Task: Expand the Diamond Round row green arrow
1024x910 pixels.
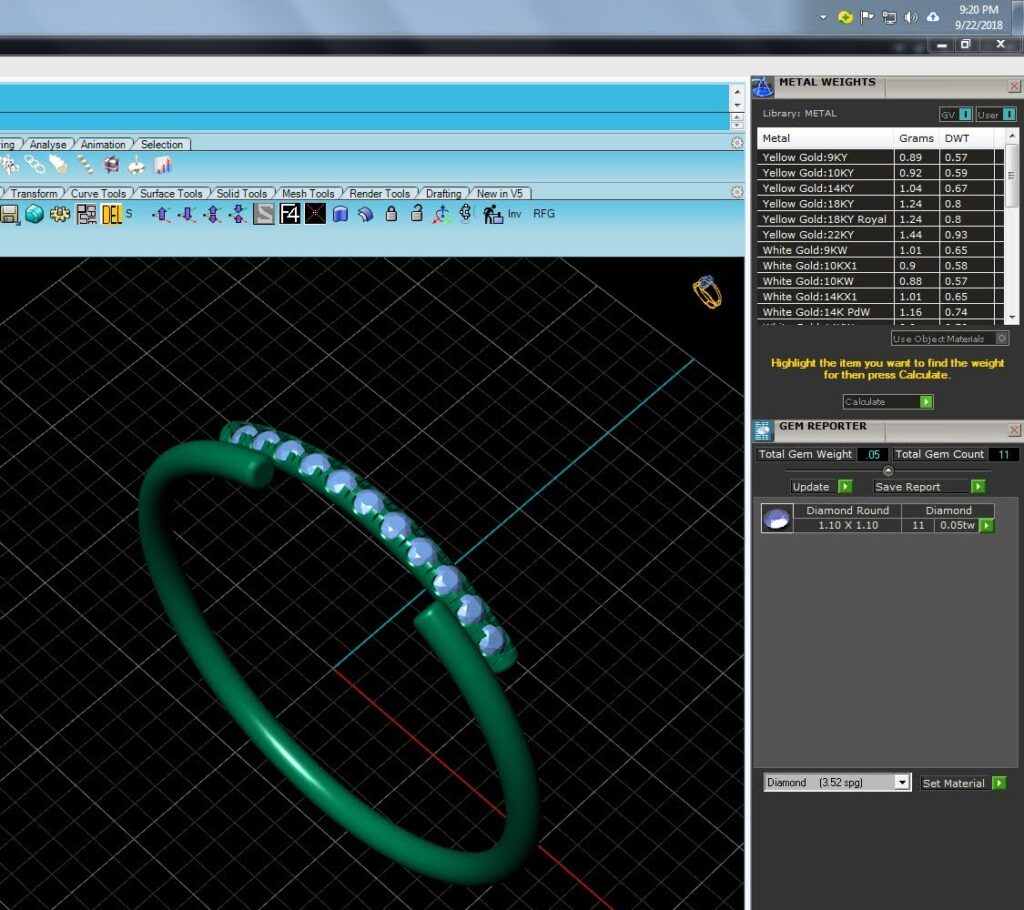Action: (987, 525)
